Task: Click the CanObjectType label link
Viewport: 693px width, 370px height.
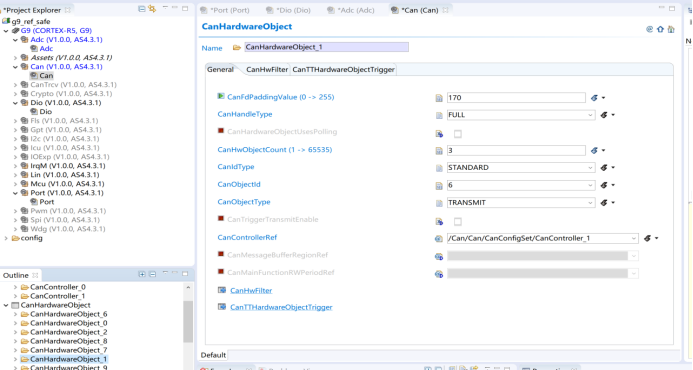Action: [x=244, y=202]
